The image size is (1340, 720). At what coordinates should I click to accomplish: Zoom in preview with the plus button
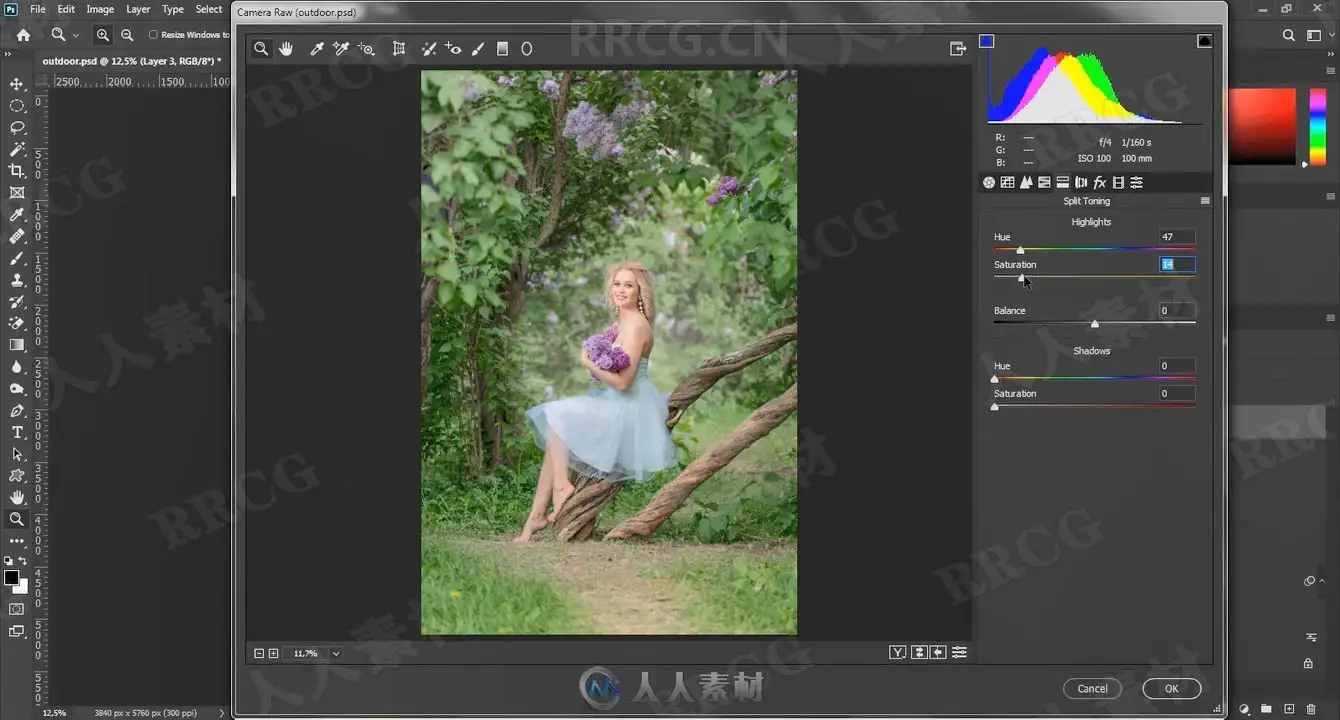tap(273, 653)
